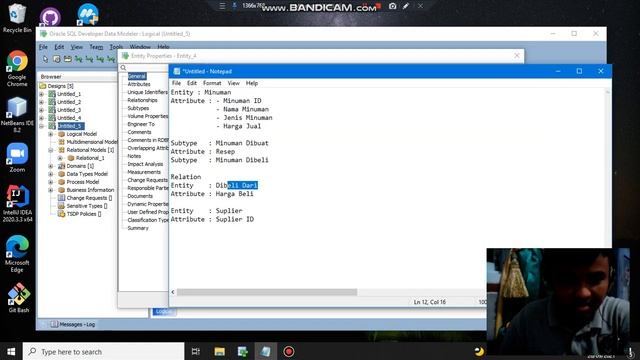Screen dimensions: 640x360
Task: Click the TSDP Policies icon in tree
Action: (x=62, y=213)
